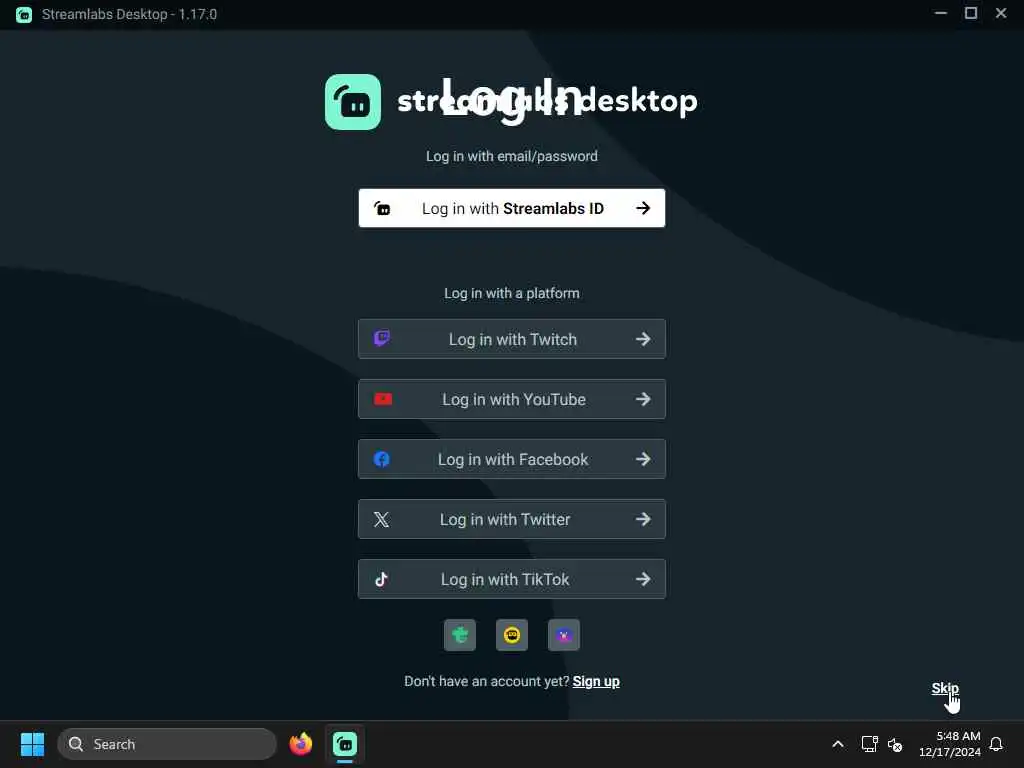This screenshot has height=768, width=1024.
Task: Click the purple Nimo TV login icon
Action: [x=564, y=635]
